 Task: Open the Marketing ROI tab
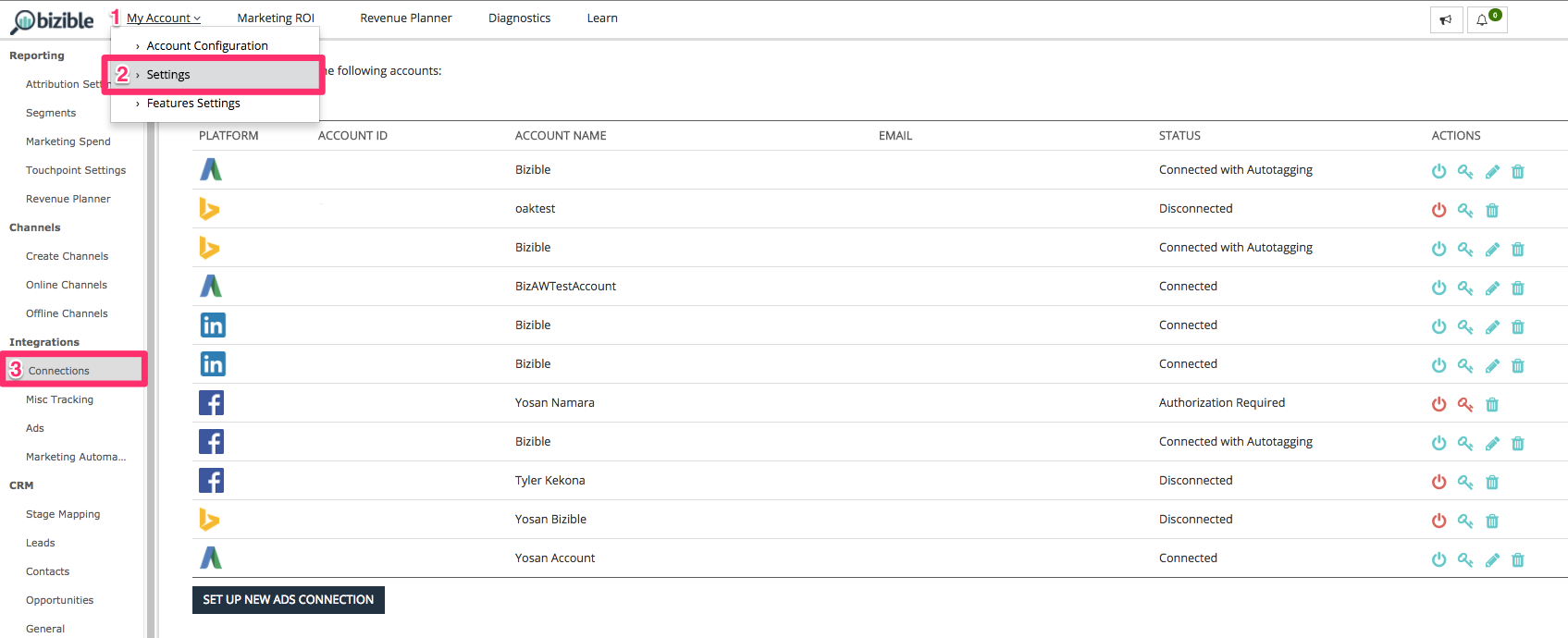[x=276, y=18]
